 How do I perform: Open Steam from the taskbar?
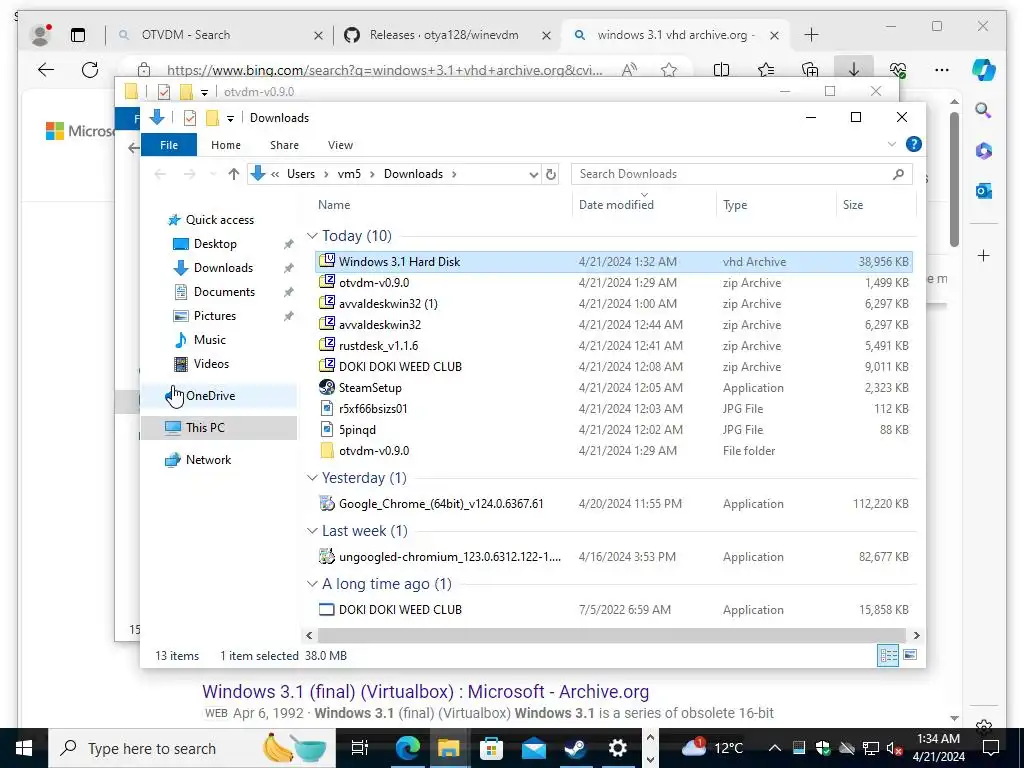(x=575, y=748)
